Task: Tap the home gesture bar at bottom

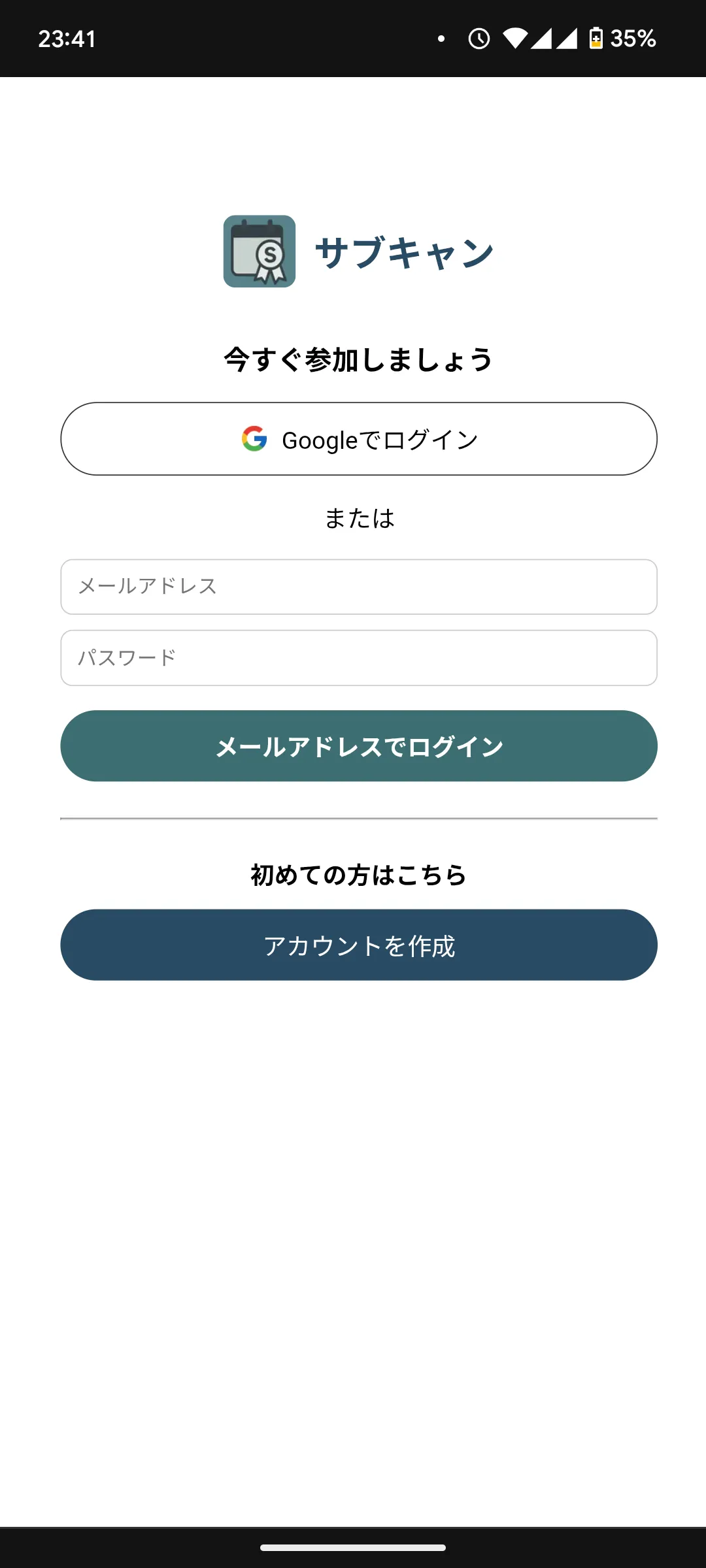Action: tap(353, 1548)
